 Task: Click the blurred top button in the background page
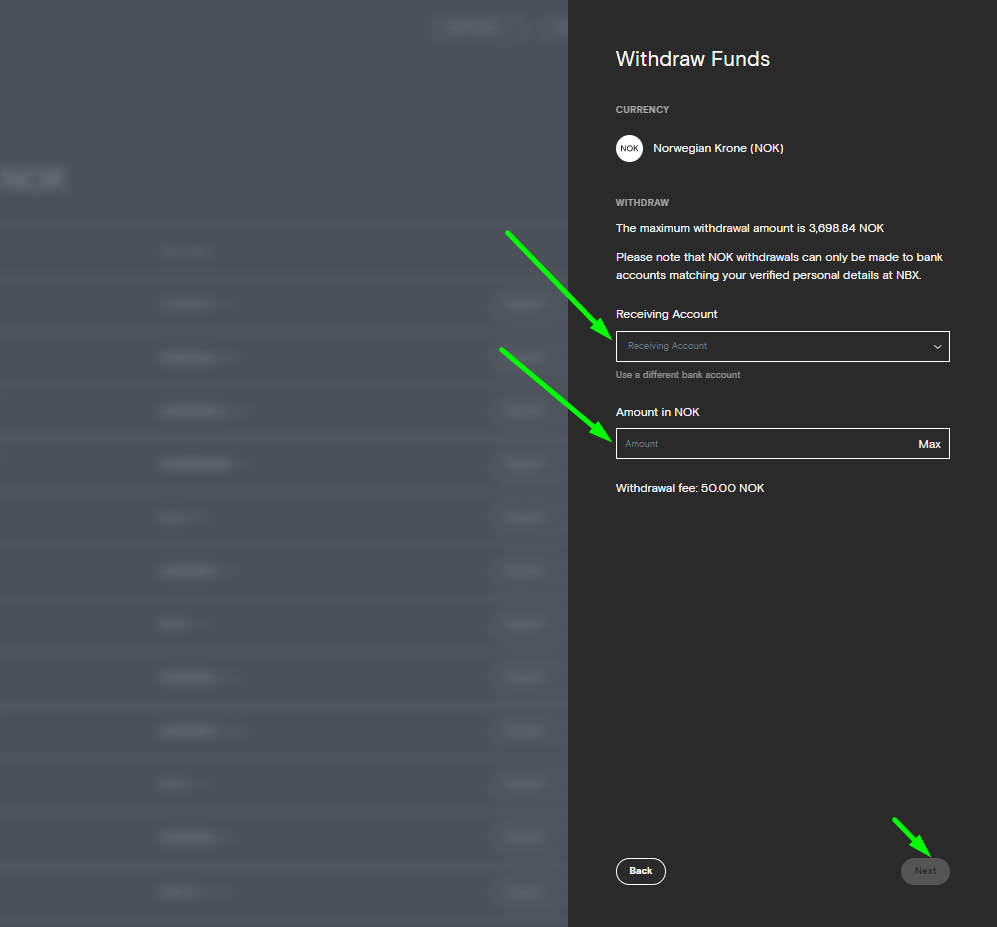[474, 28]
